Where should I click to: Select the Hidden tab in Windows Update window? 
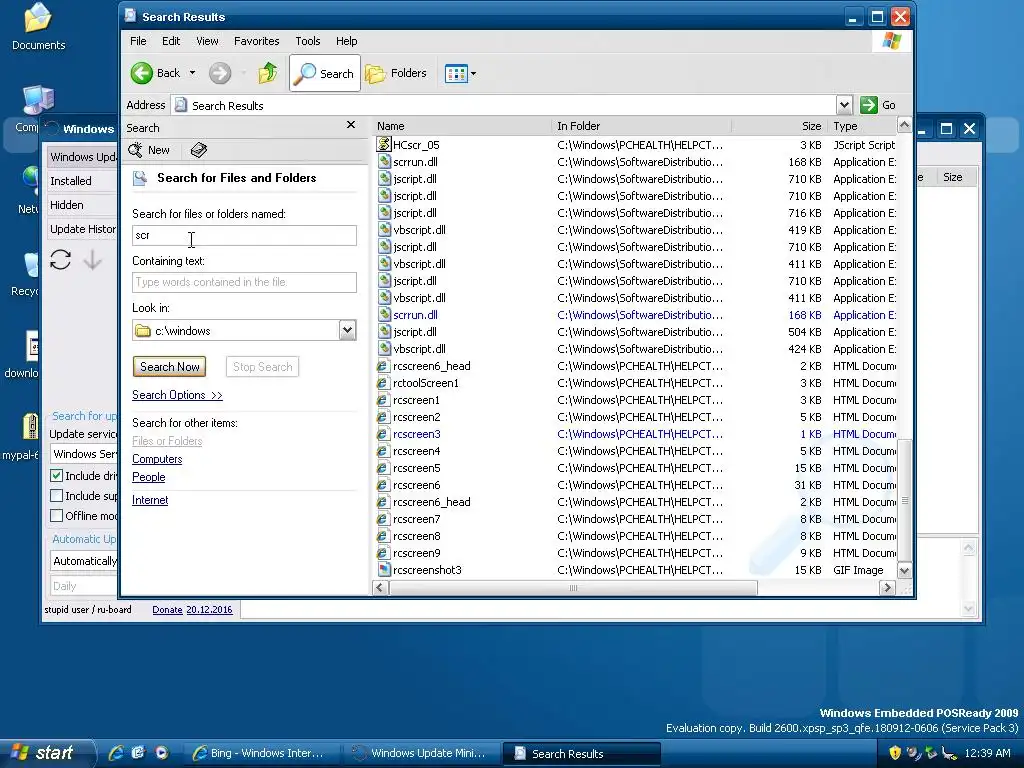81,205
